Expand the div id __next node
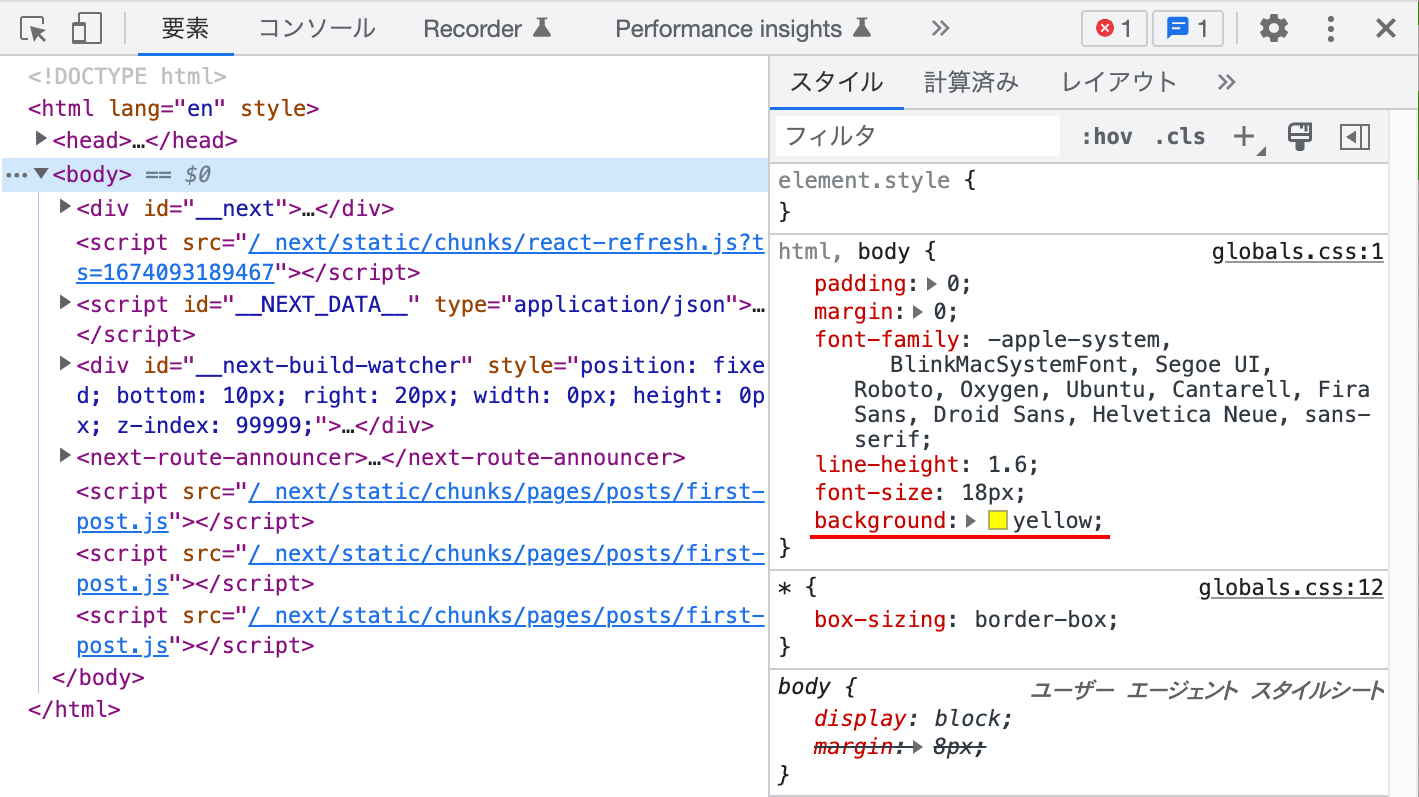 [x=65, y=207]
